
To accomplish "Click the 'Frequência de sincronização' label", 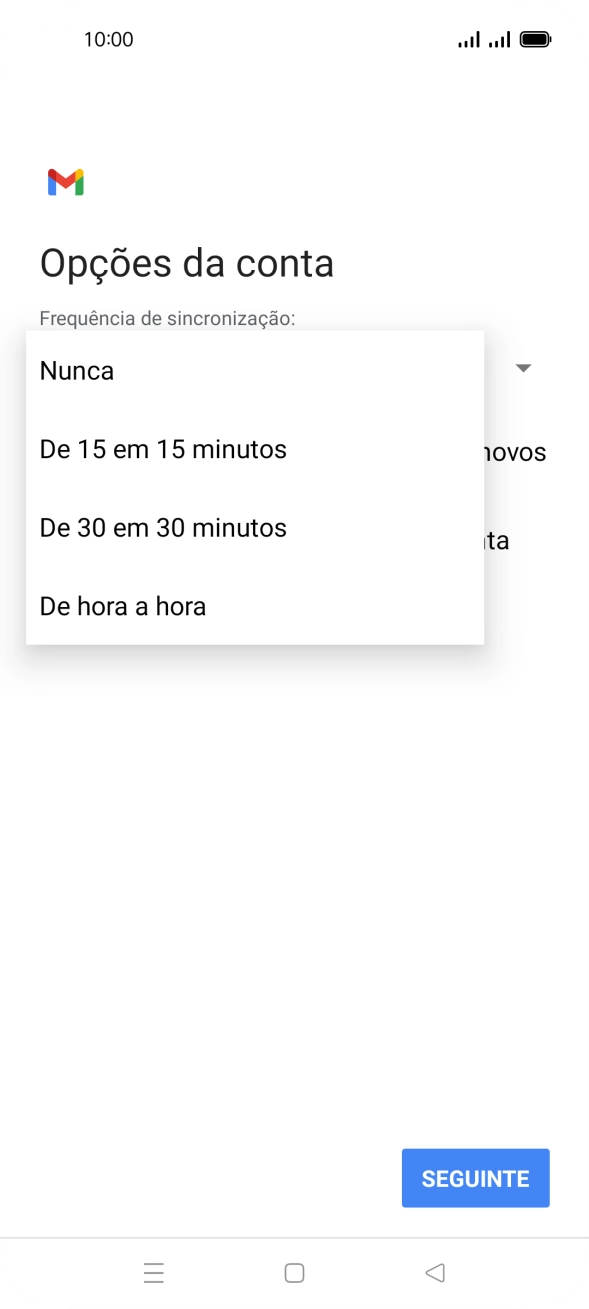I will pyautogui.click(x=165, y=317).
